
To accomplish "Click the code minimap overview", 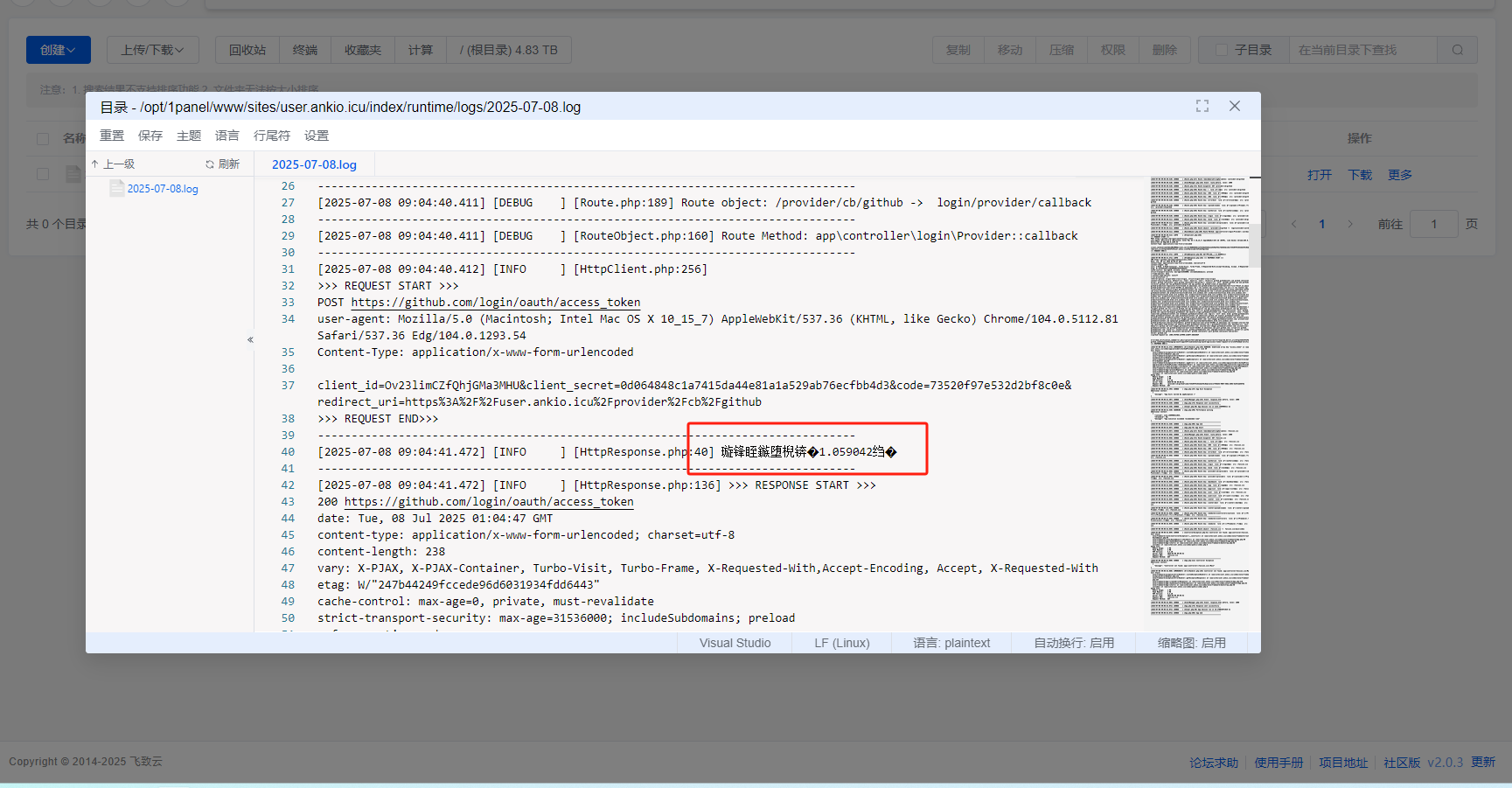I will point(1199,396).
